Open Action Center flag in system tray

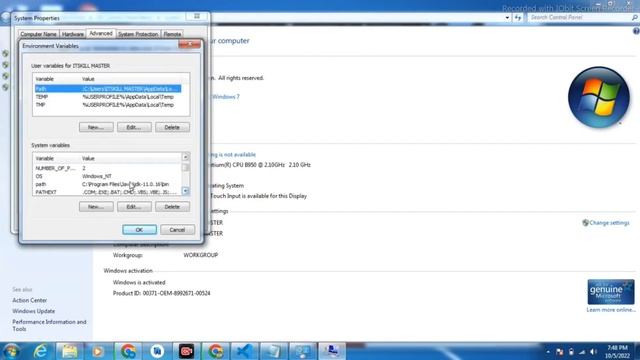[560, 352]
